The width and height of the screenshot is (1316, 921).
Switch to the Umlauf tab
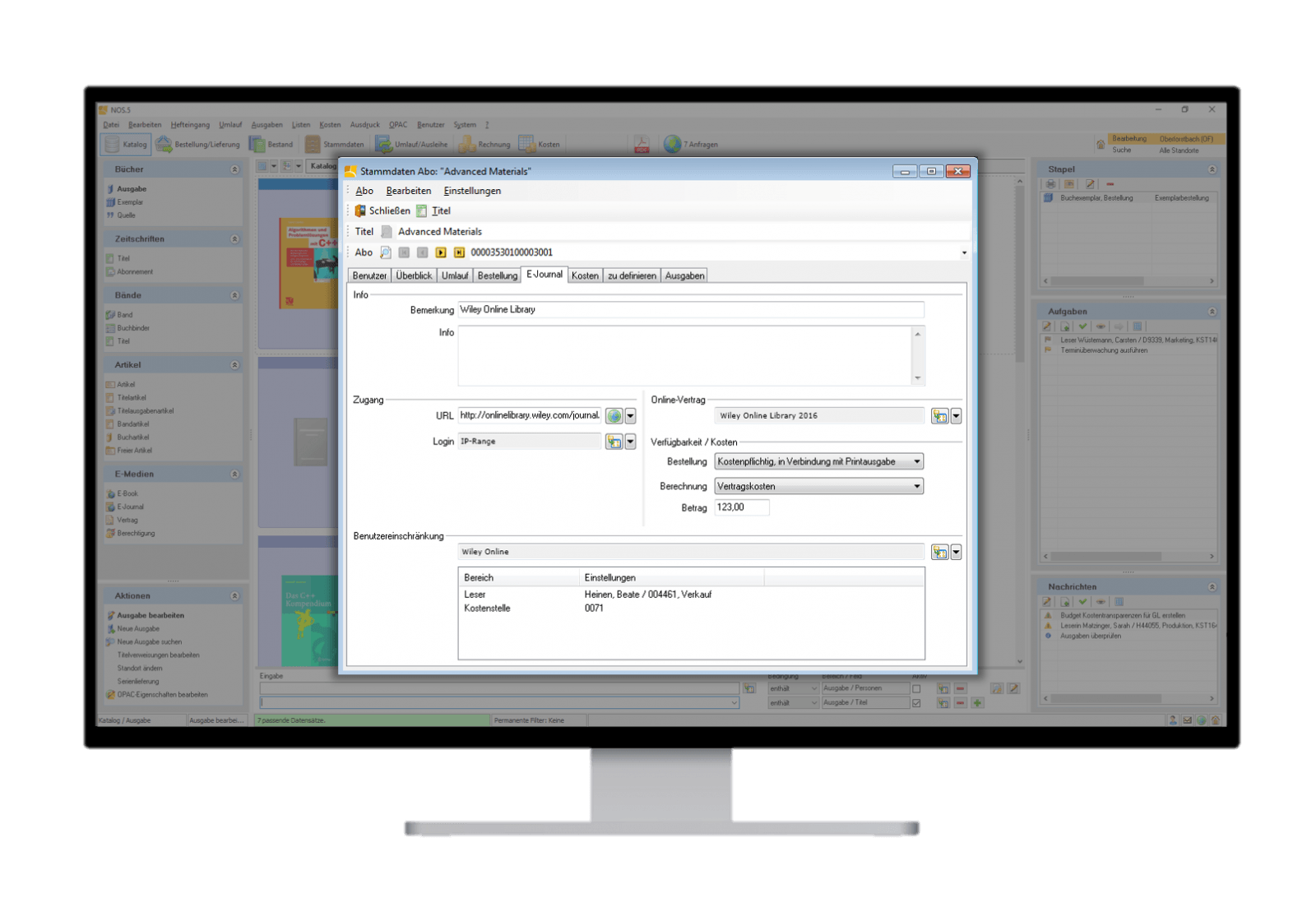(x=455, y=276)
